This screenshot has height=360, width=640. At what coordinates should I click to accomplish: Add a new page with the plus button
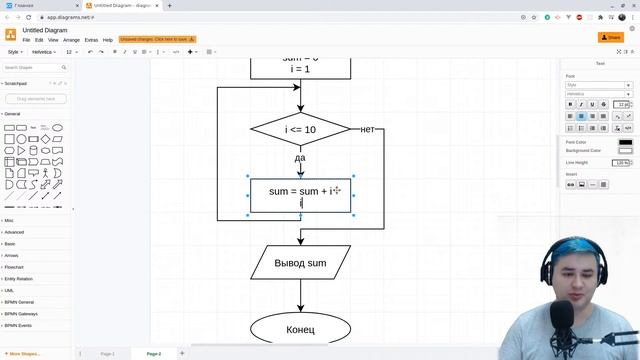click(x=182, y=353)
